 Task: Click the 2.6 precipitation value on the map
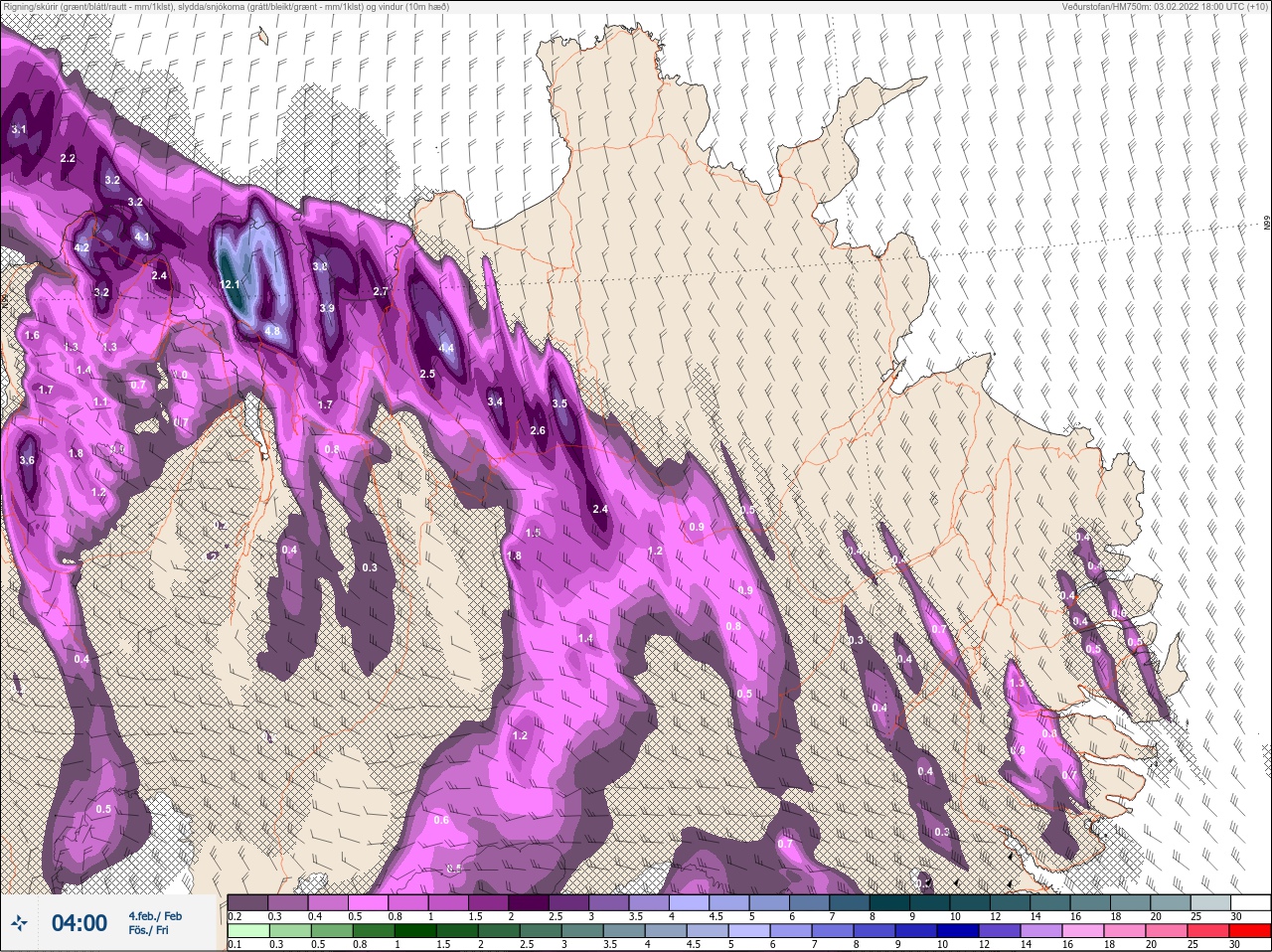pos(539,430)
